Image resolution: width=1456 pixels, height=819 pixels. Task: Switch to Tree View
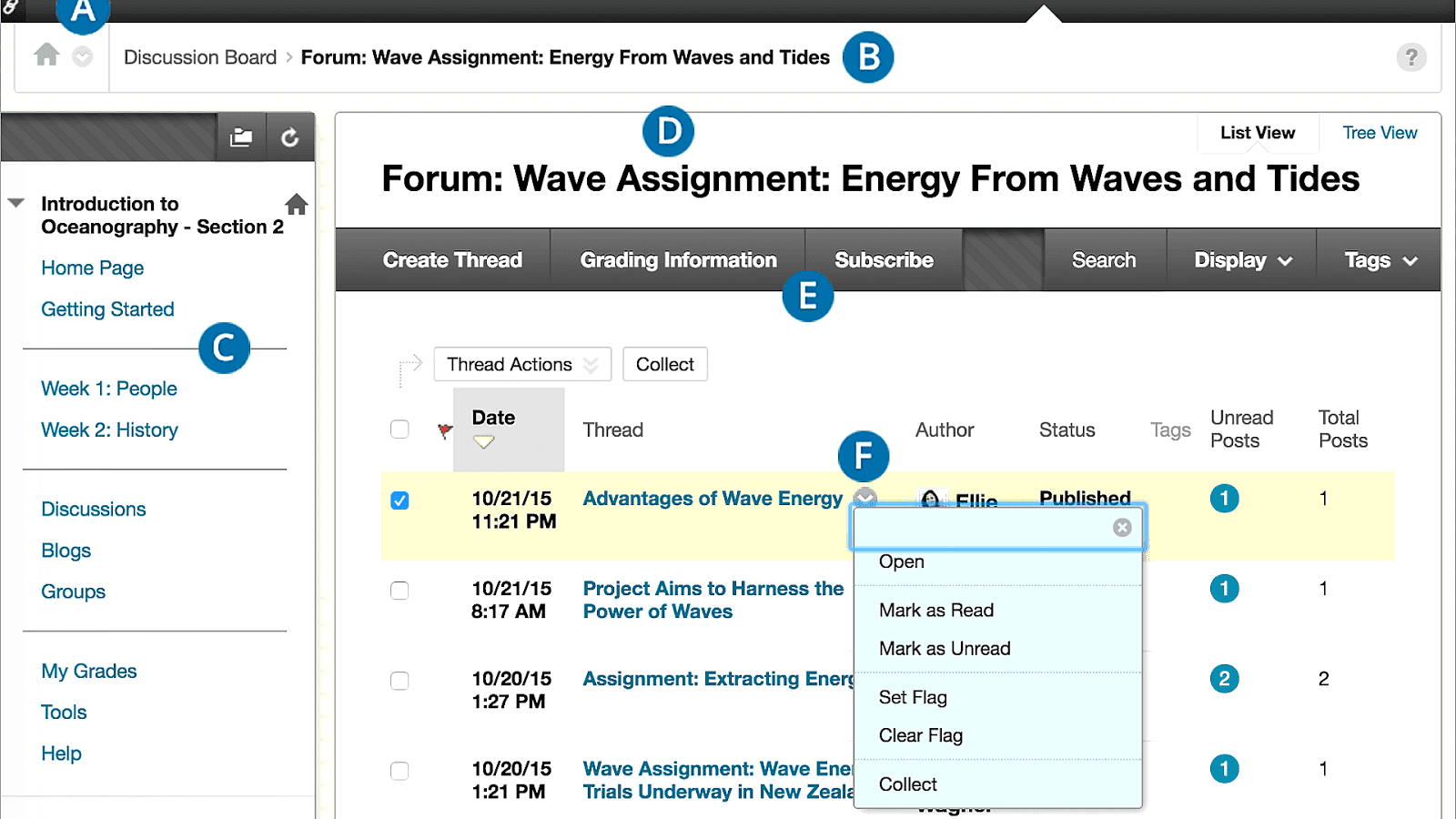(1379, 133)
